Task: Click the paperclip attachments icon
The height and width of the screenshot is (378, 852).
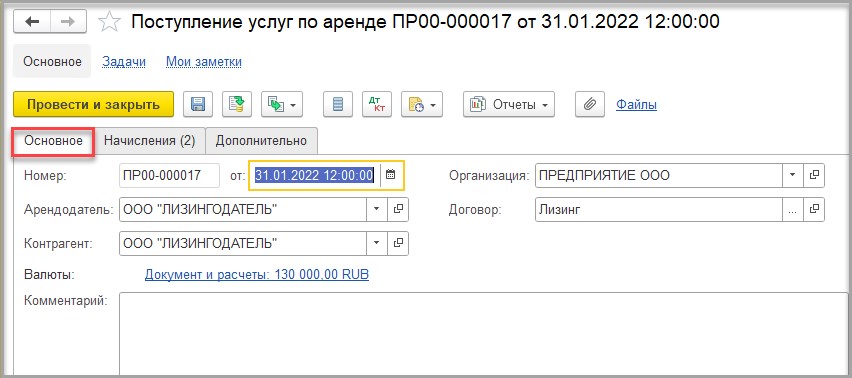Action: [590, 104]
